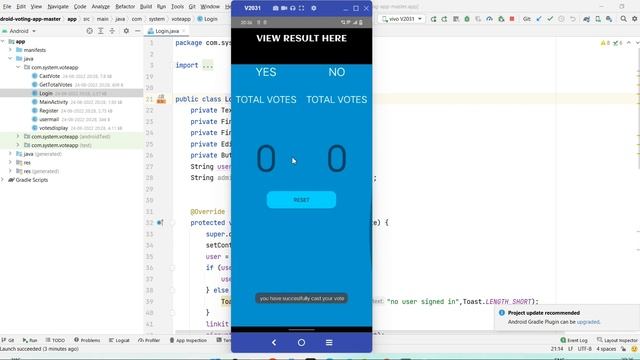640x360 pixels.
Task: Click the Git show history clock icon
Action: [x=561, y=19]
